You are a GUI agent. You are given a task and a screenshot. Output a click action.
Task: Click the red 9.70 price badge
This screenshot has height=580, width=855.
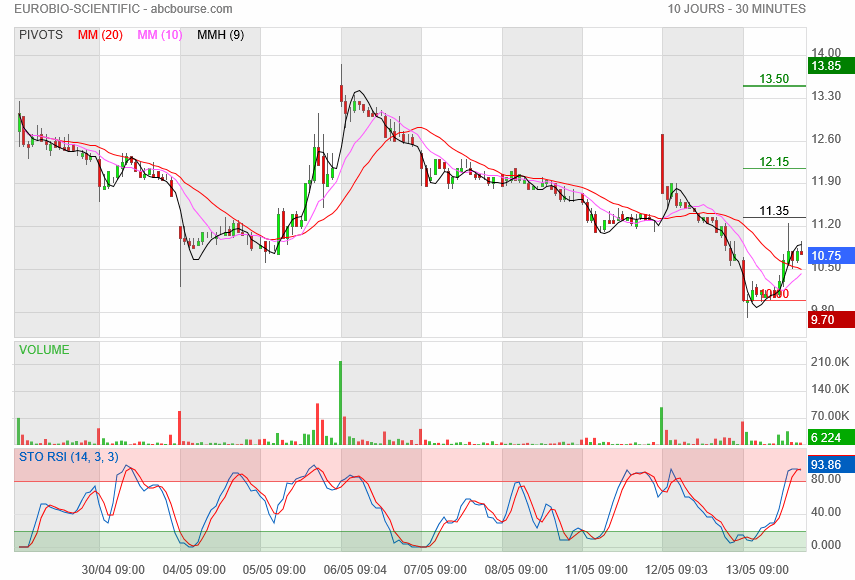coord(831,319)
